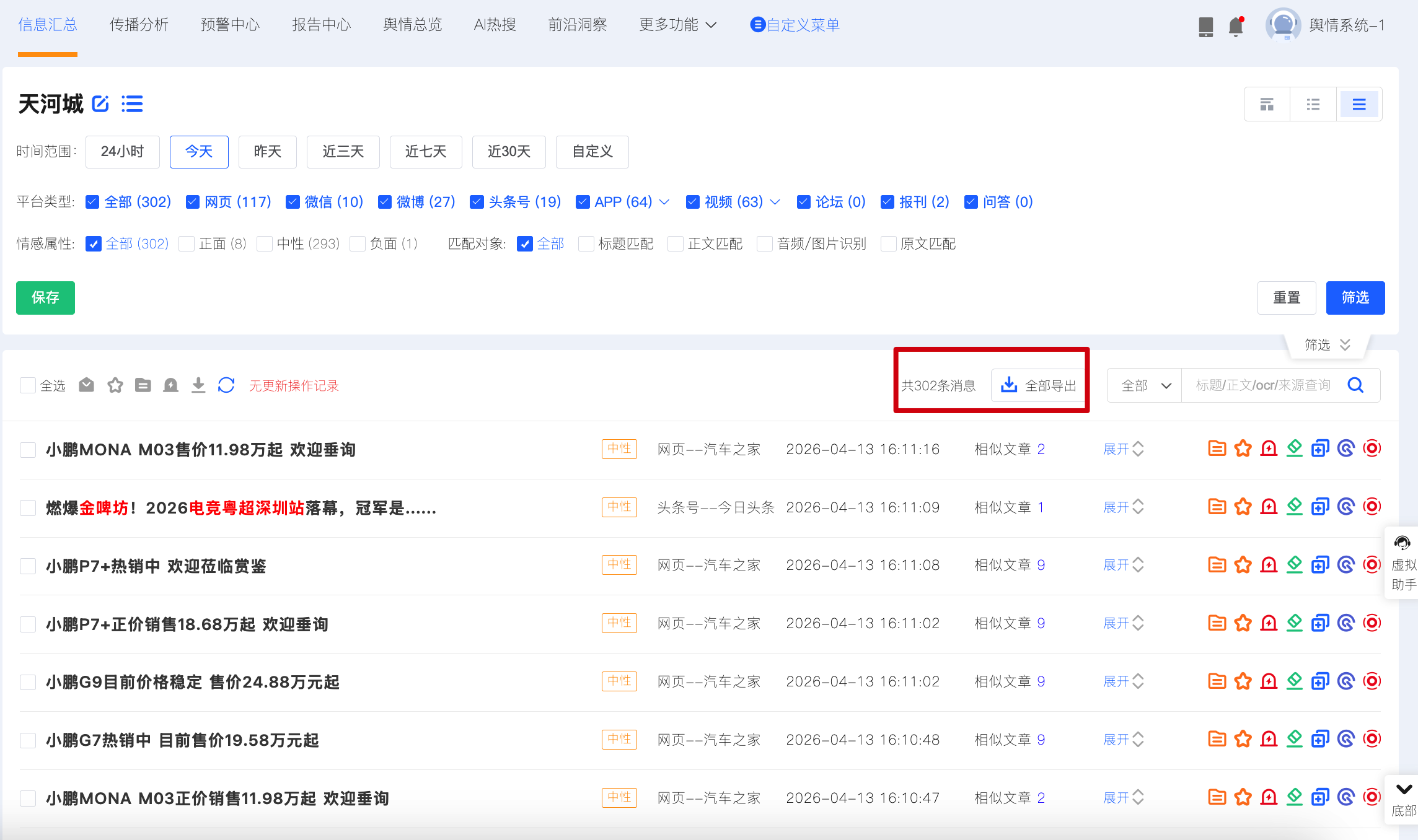
Task: Select the 近30天 time range button
Action: [509, 152]
